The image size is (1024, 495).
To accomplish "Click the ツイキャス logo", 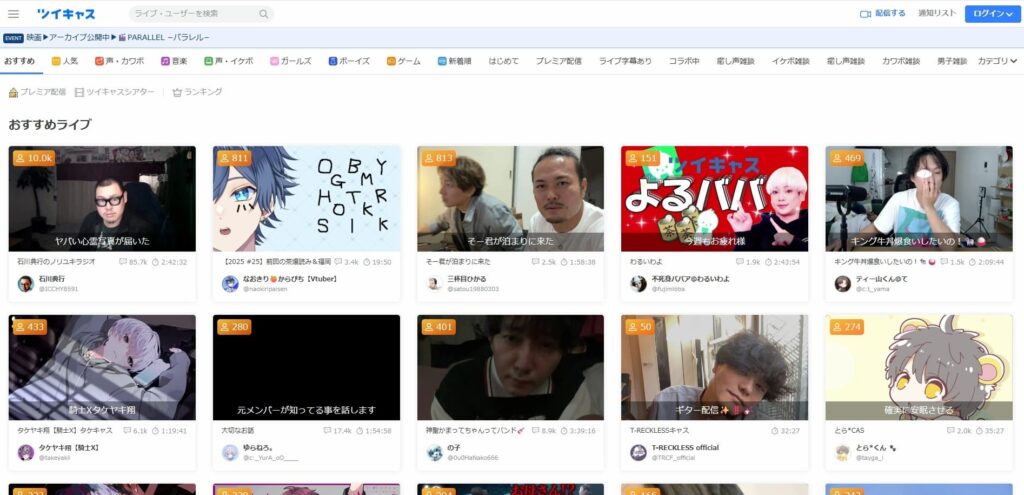I will coord(66,14).
